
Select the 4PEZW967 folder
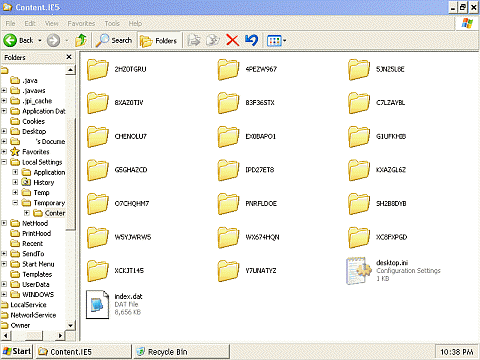click(x=247, y=69)
